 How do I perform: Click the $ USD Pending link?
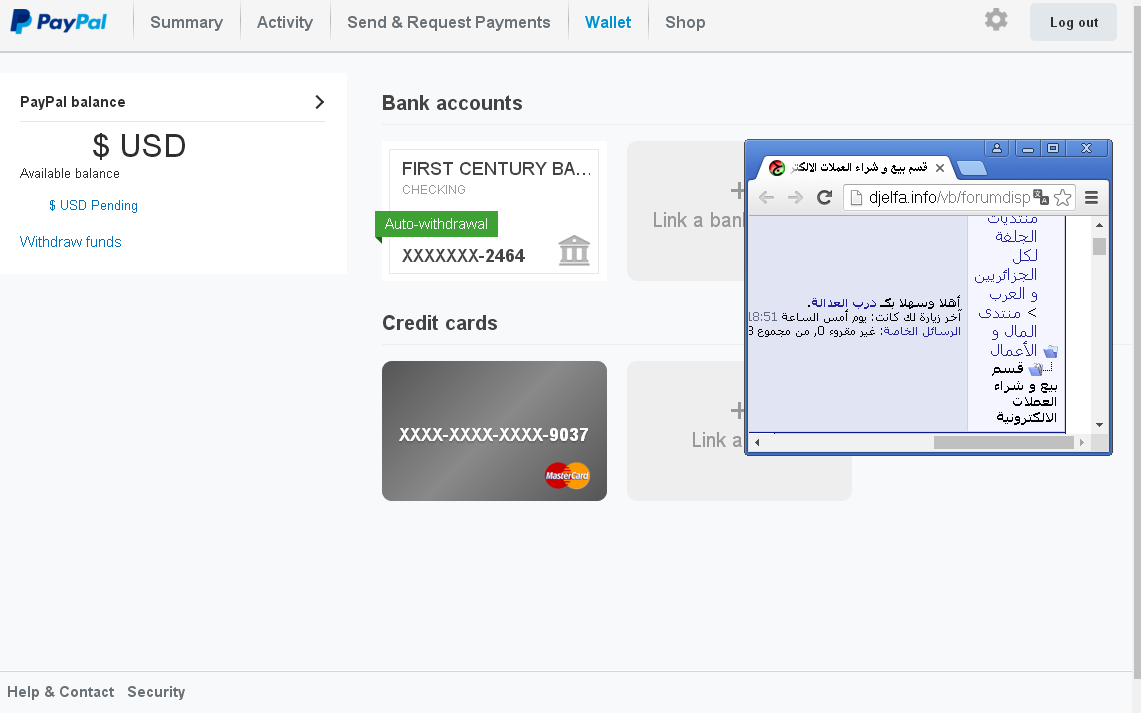pyautogui.click(x=93, y=205)
